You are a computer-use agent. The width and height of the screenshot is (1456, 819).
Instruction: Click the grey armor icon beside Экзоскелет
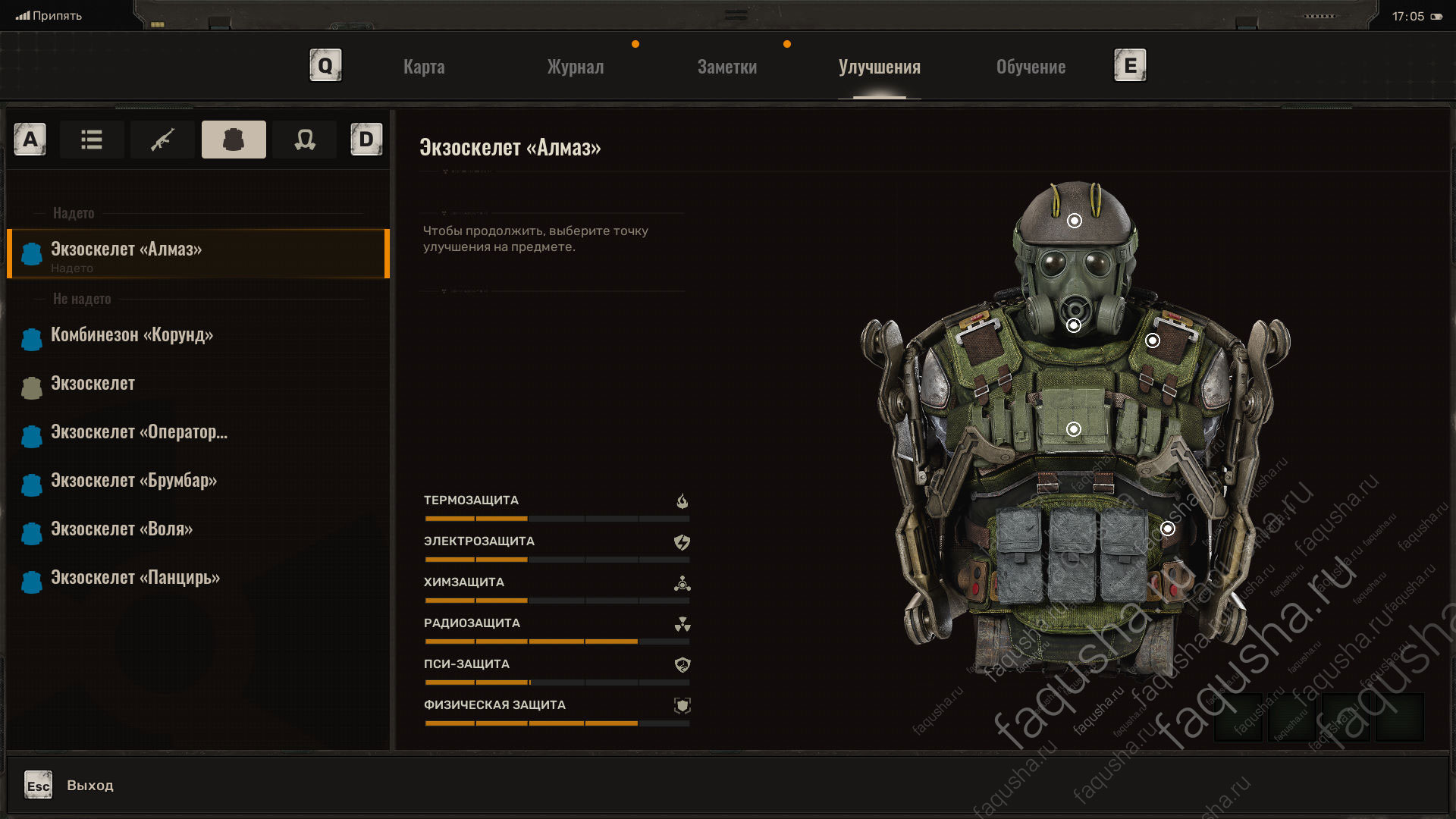pos(32,388)
